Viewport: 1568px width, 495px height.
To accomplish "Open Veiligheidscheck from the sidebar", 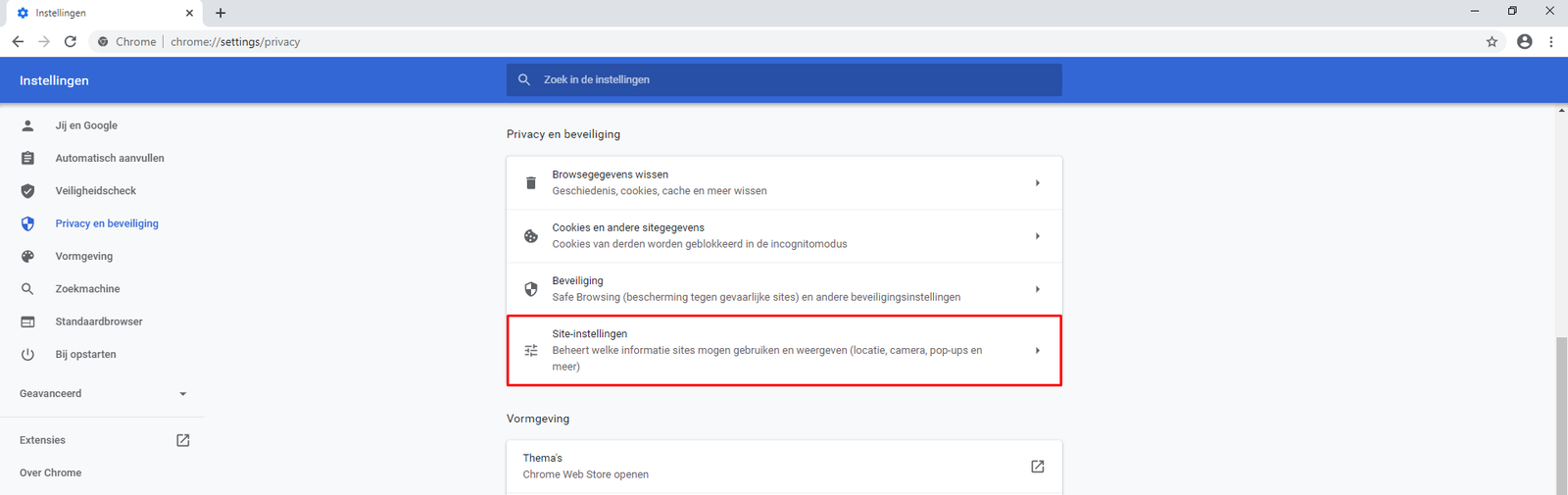I will coord(96,191).
